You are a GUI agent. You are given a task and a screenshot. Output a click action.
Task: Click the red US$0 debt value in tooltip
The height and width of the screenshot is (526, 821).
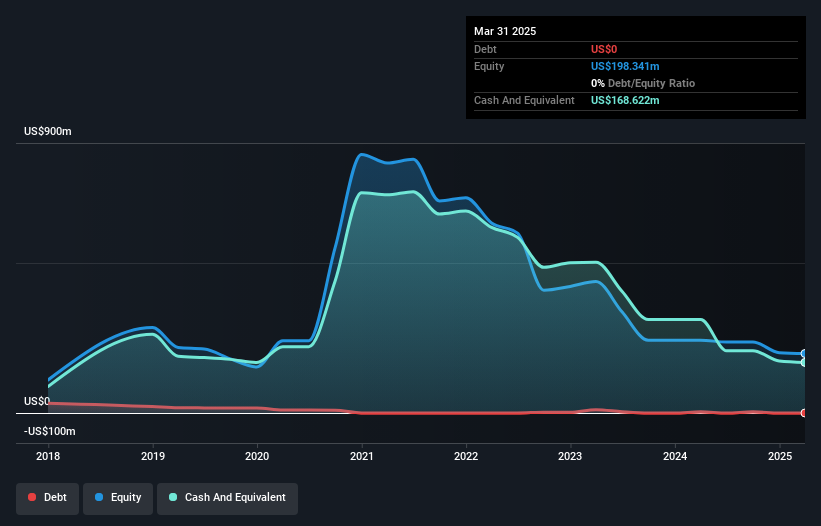[604, 49]
